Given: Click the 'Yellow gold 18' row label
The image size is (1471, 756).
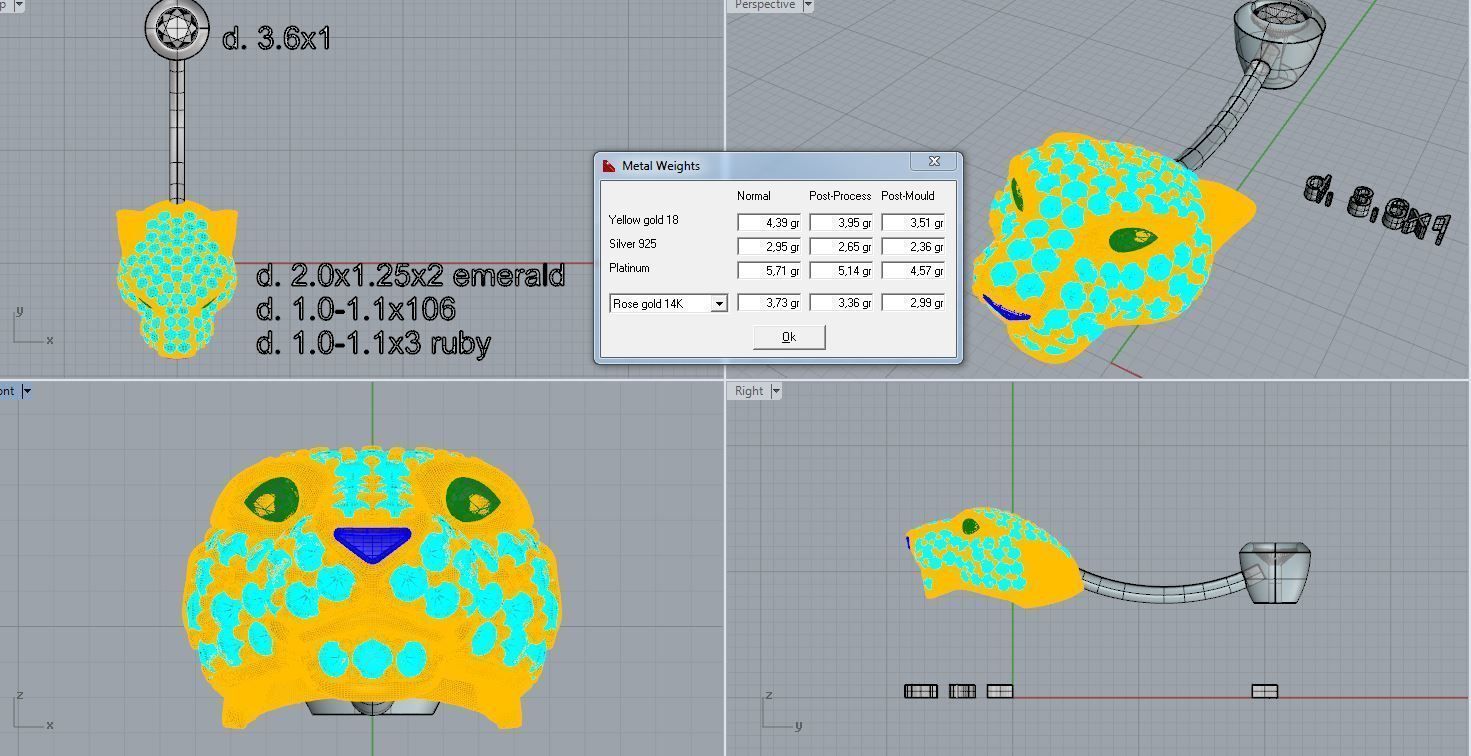Looking at the screenshot, I should pos(643,220).
